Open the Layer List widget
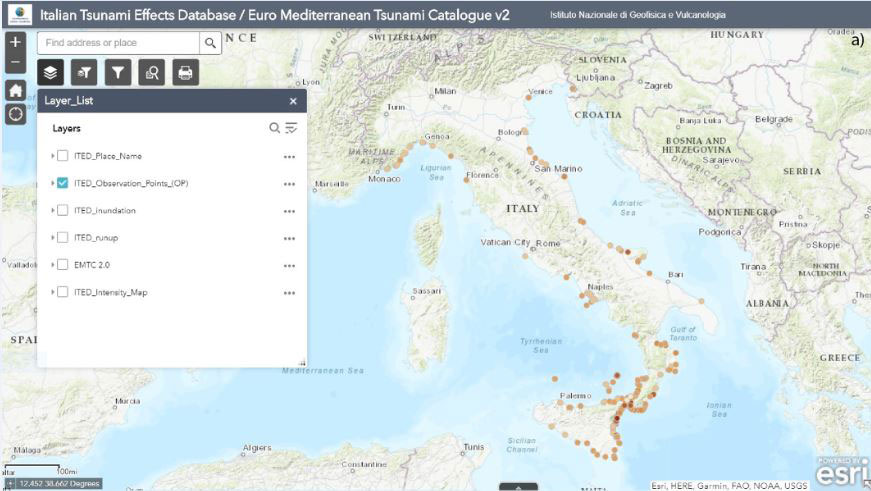Screen dimensions: 871x491 pos(51,72)
